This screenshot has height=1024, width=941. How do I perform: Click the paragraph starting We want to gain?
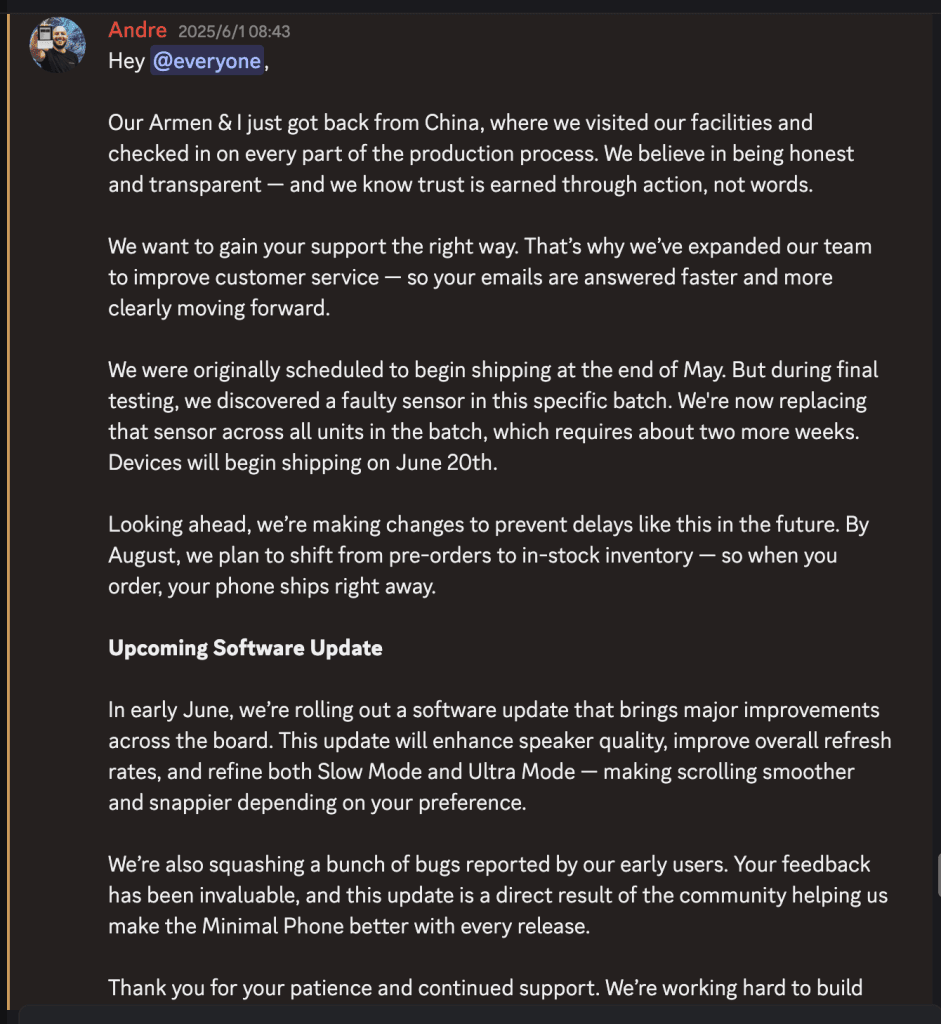click(490, 277)
